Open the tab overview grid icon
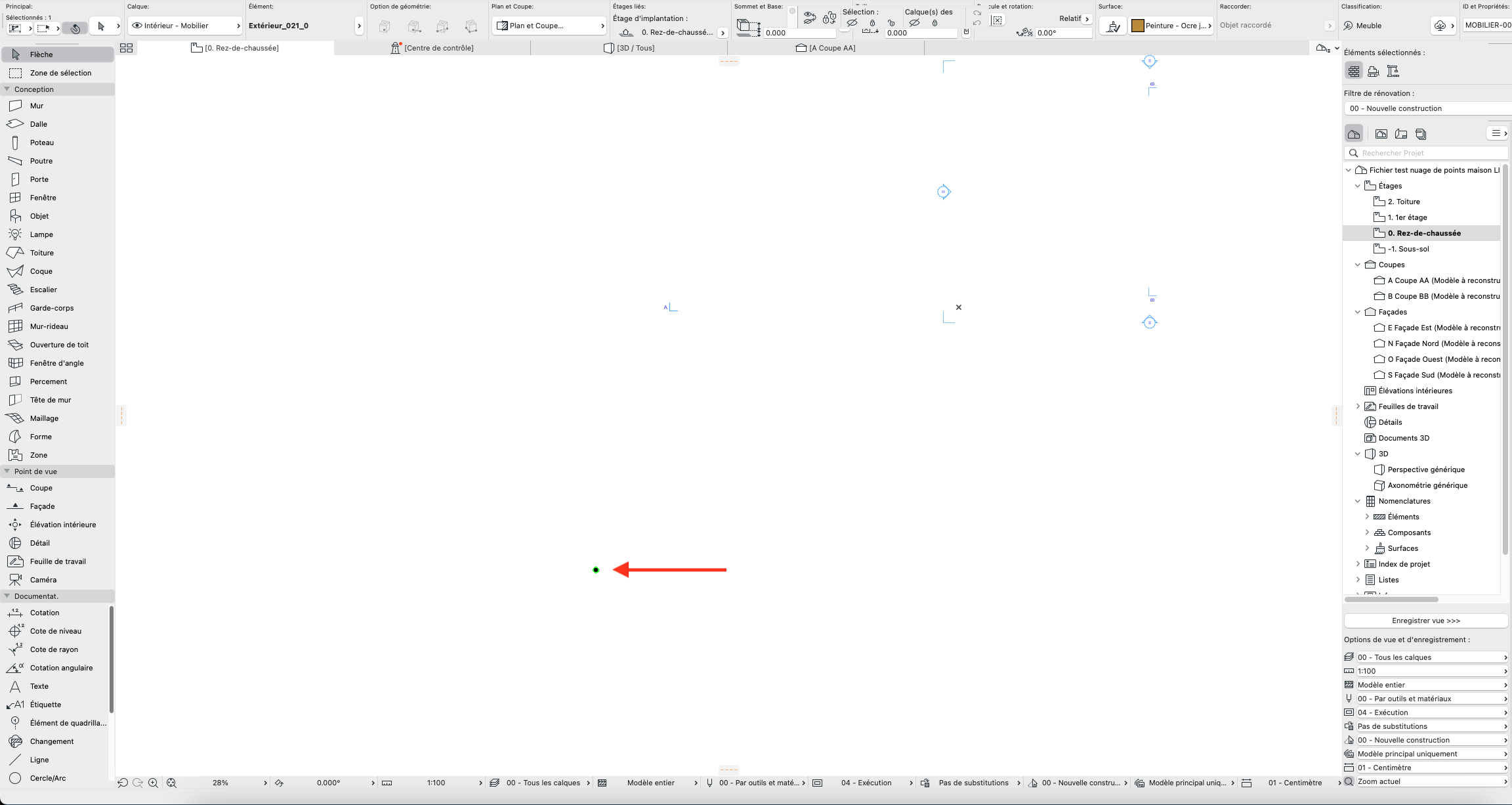This screenshot has width=1512, height=805. 126,48
